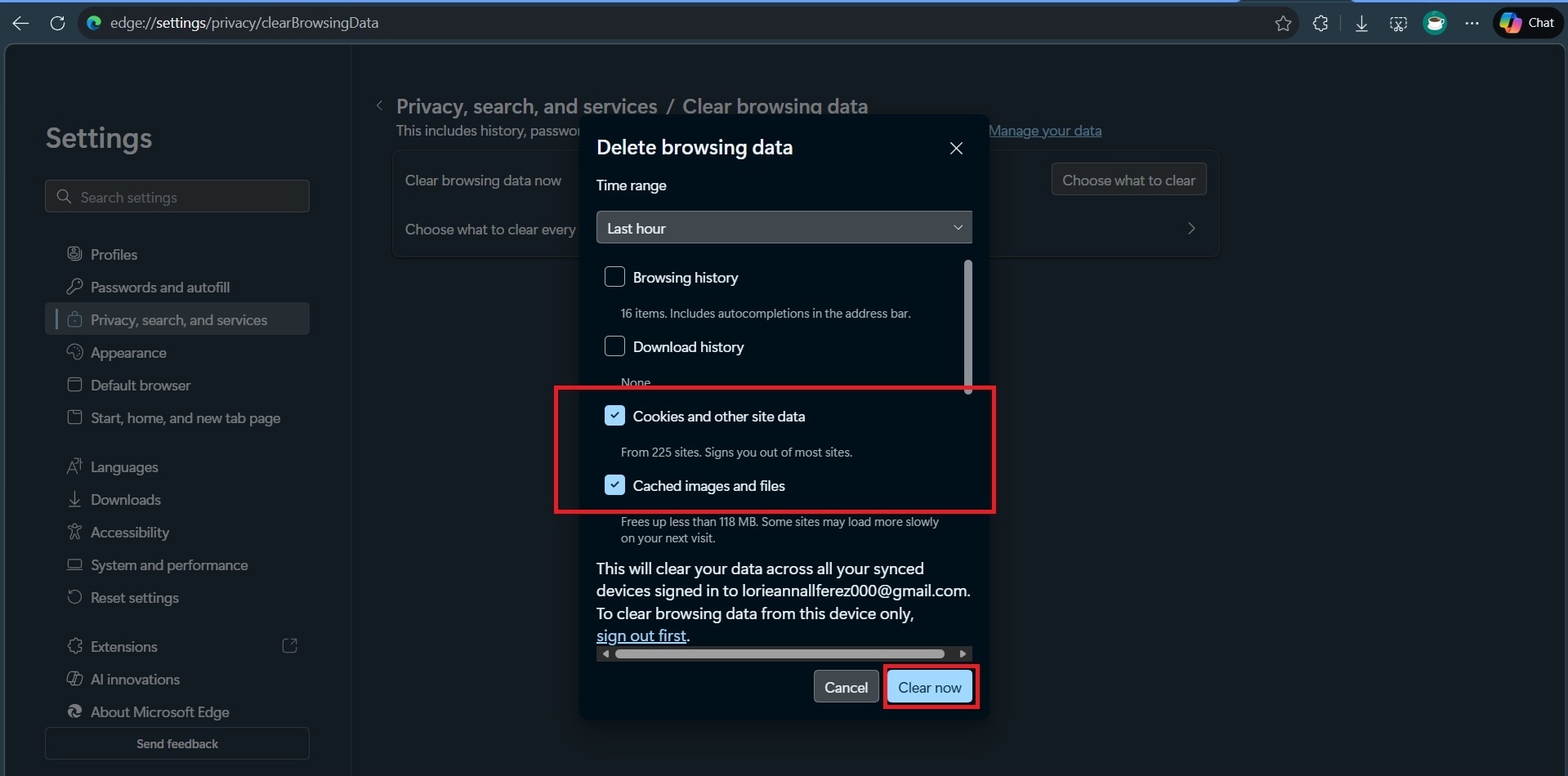Open the Settings and more ellipsis menu
This screenshot has width=1568, height=776.
(1472, 23)
